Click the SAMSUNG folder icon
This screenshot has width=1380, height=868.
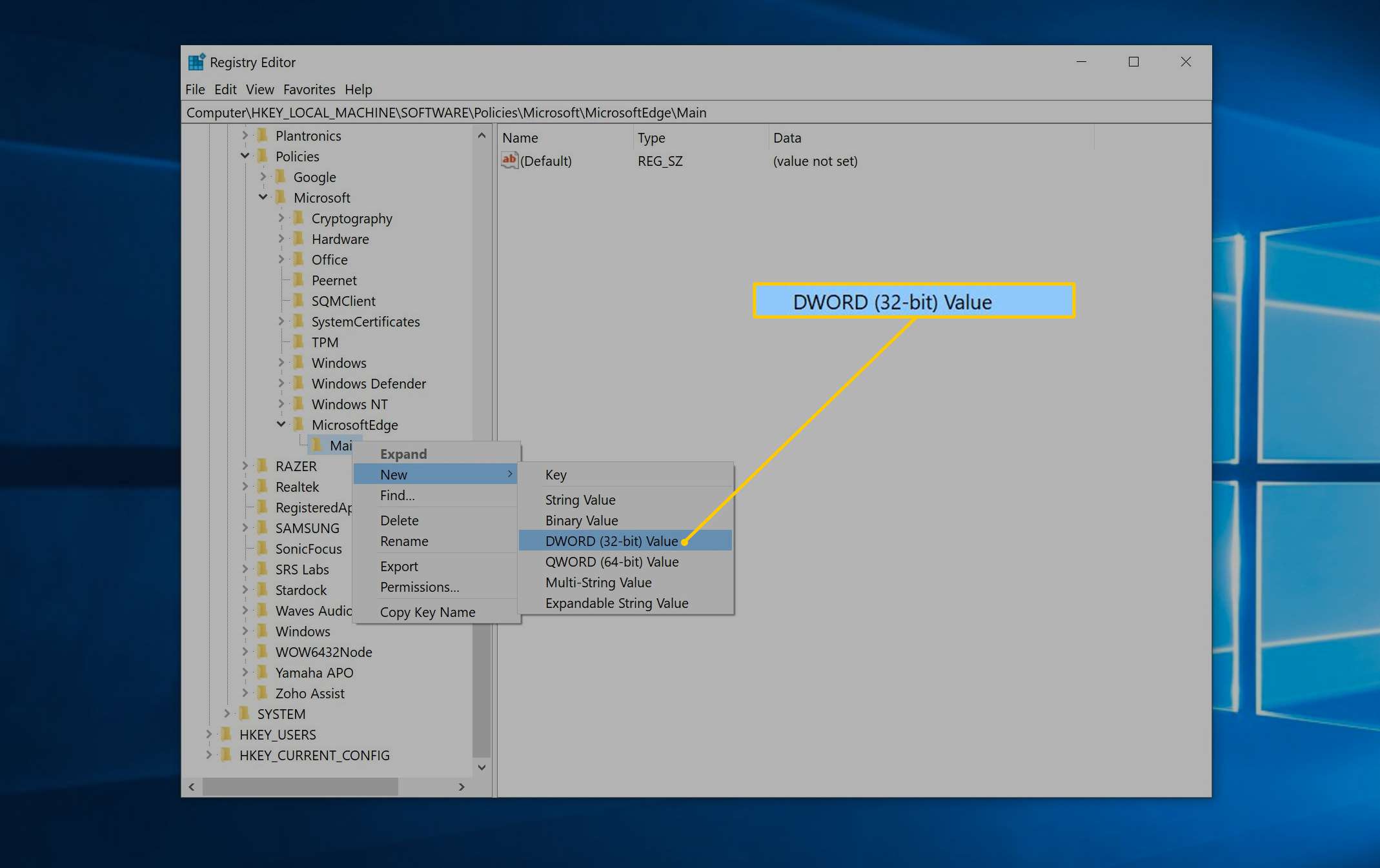(262, 528)
